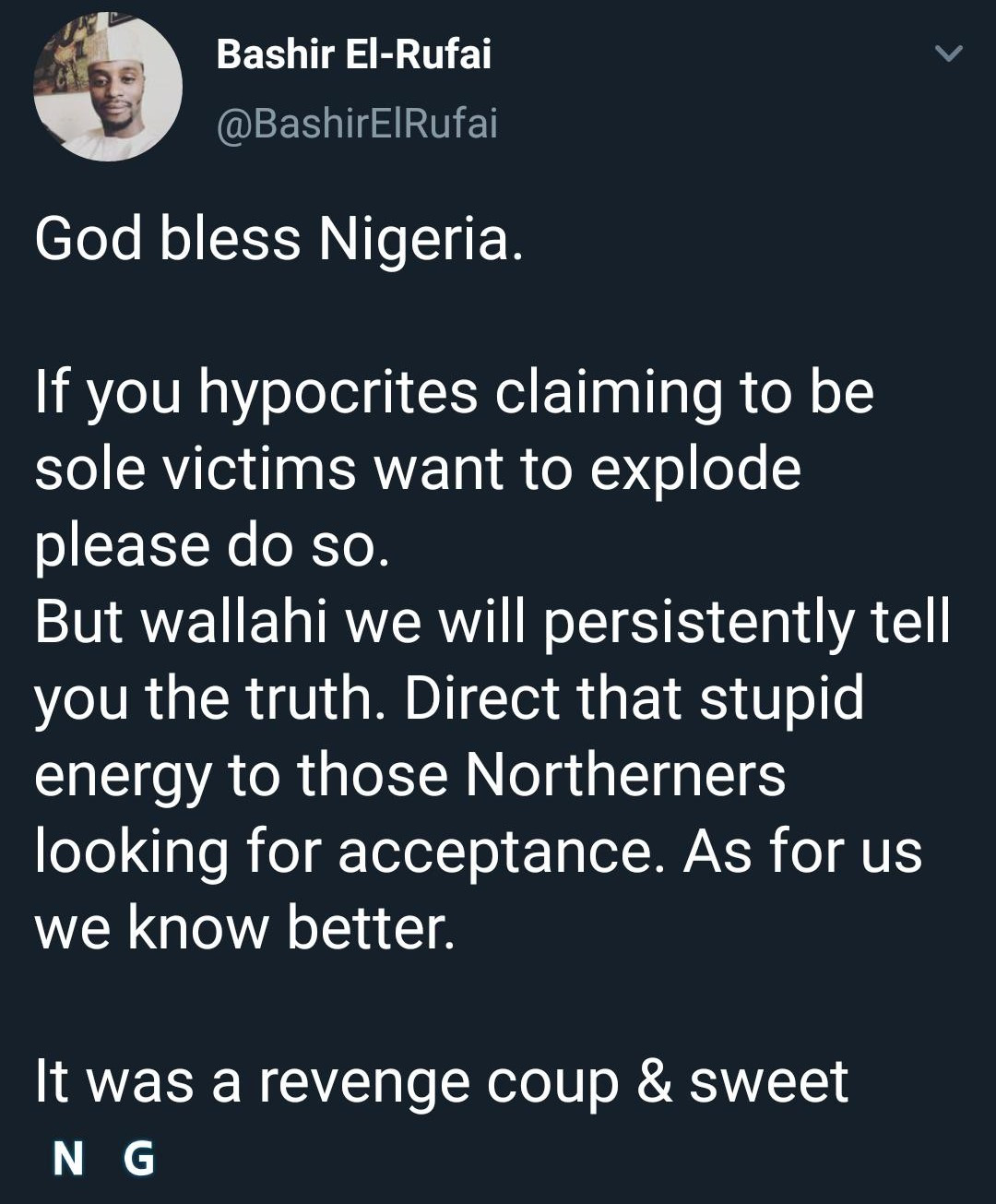Click the "God bless Nigeria." line

pos(279,239)
